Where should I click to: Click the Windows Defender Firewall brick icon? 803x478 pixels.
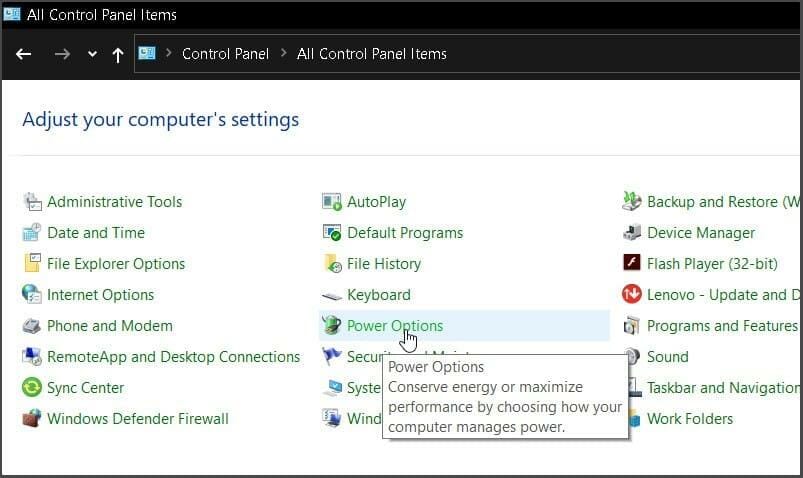(32, 419)
